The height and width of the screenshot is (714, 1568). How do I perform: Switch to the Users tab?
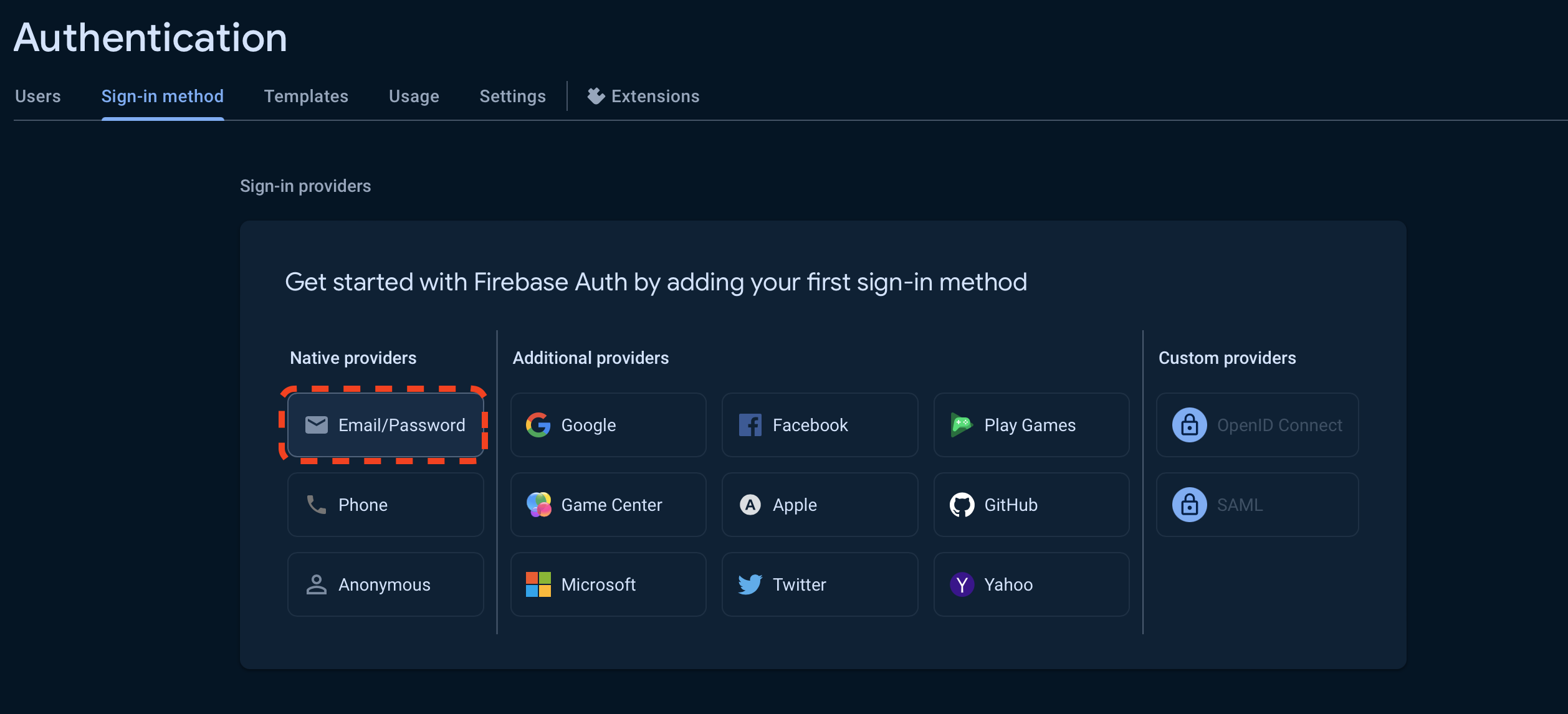click(38, 96)
